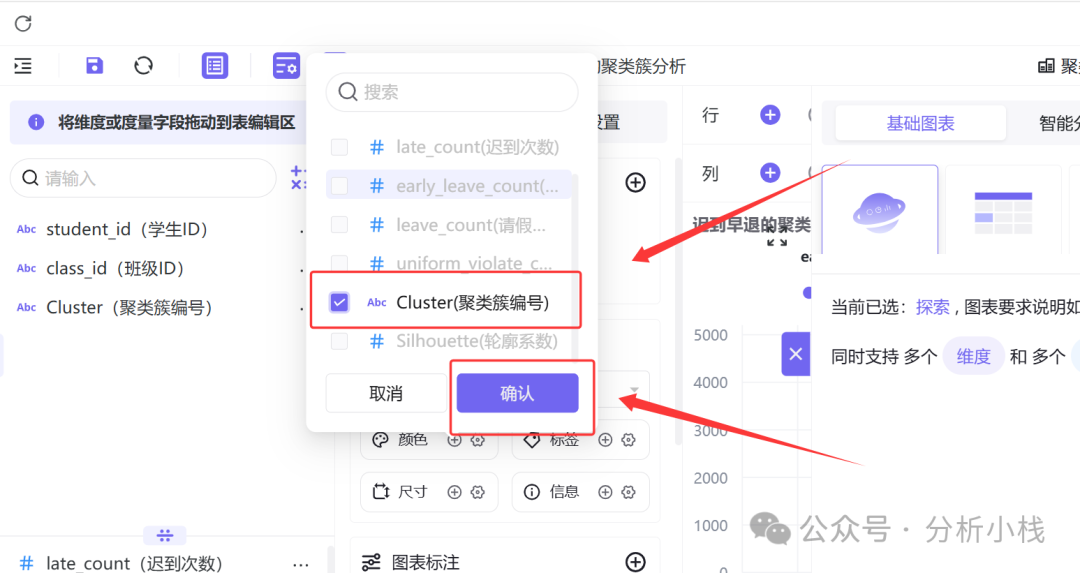
Task: Select class_id（班级ID）field
Action: coord(115,269)
